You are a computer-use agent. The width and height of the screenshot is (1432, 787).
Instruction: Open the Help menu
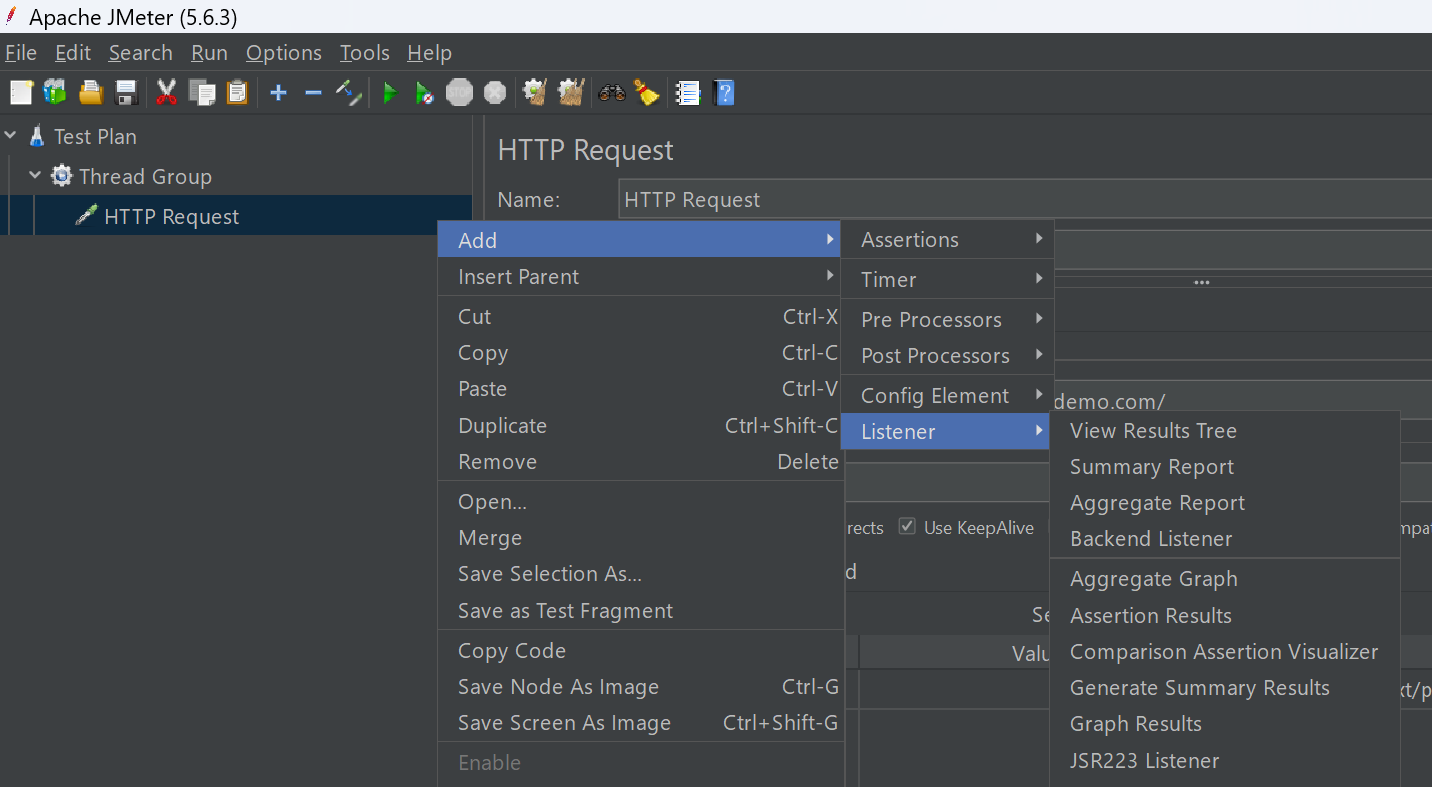pos(430,53)
